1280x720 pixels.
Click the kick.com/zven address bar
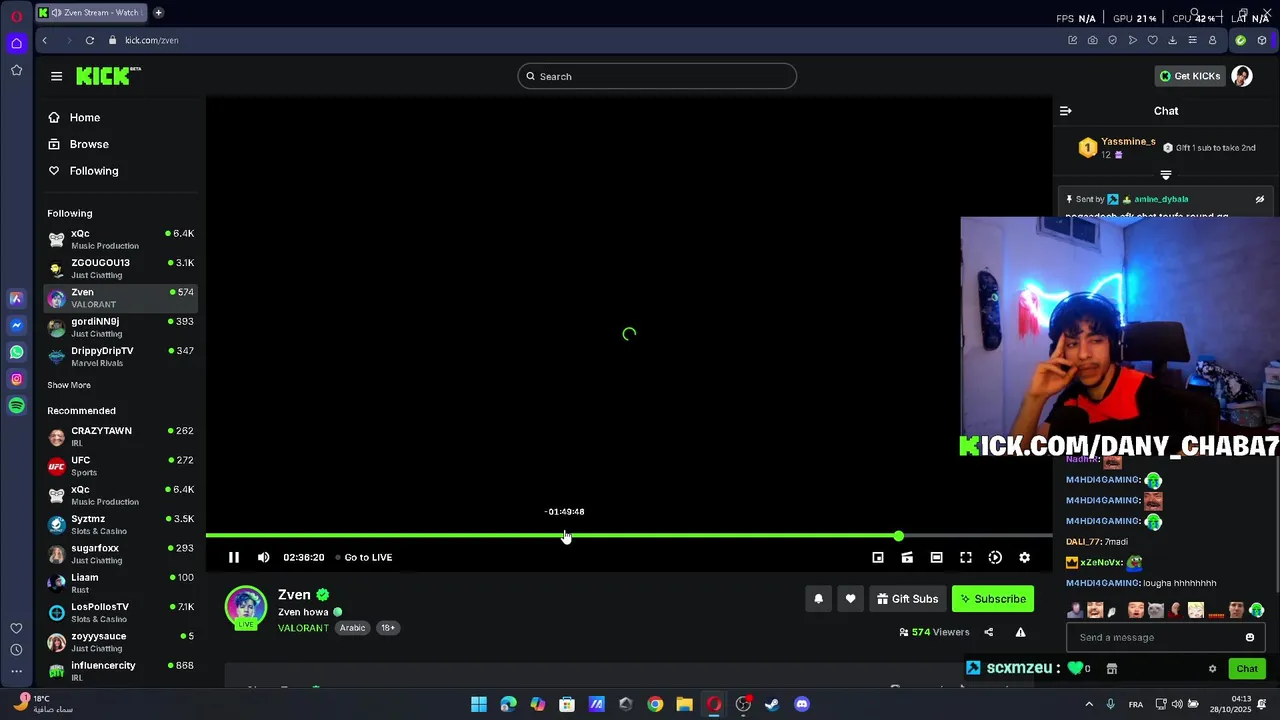pos(151,40)
